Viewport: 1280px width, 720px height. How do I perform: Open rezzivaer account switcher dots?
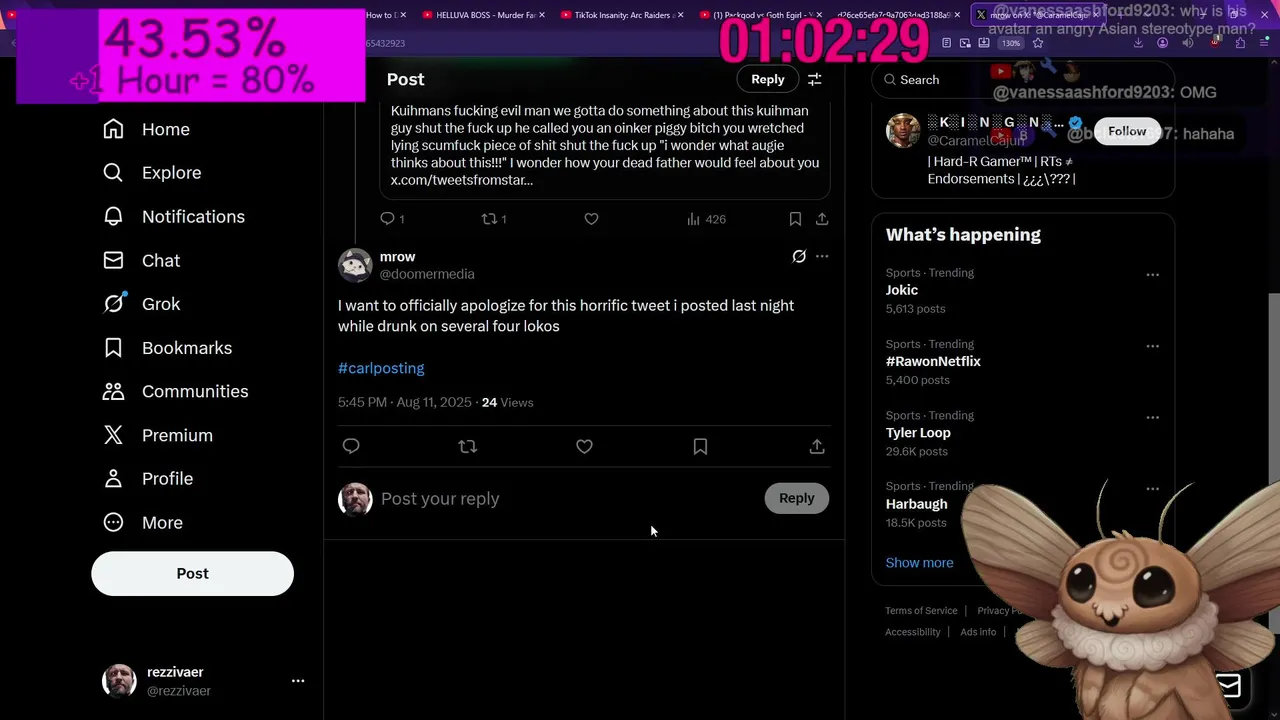pos(298,681)
